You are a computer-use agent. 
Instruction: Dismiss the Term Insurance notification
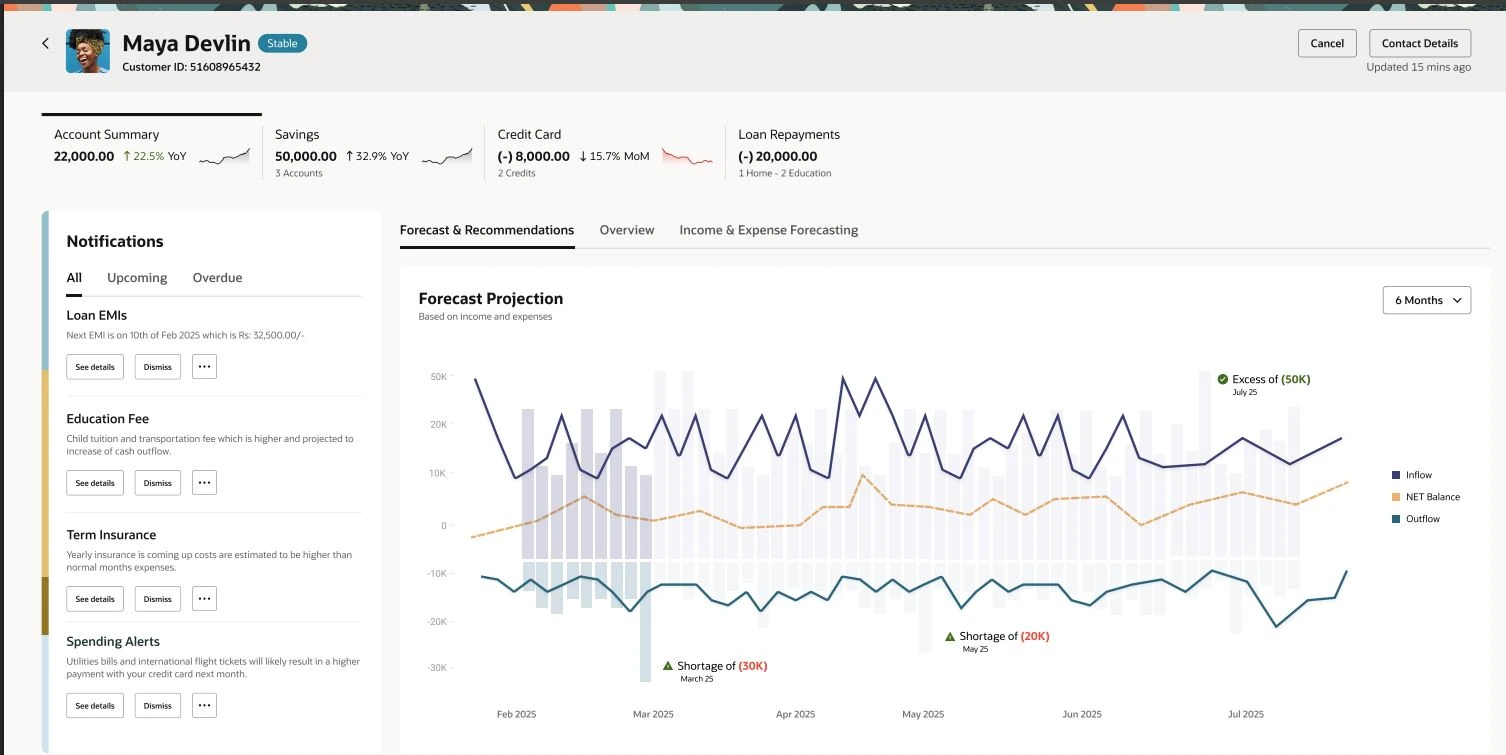click(158, 598)
